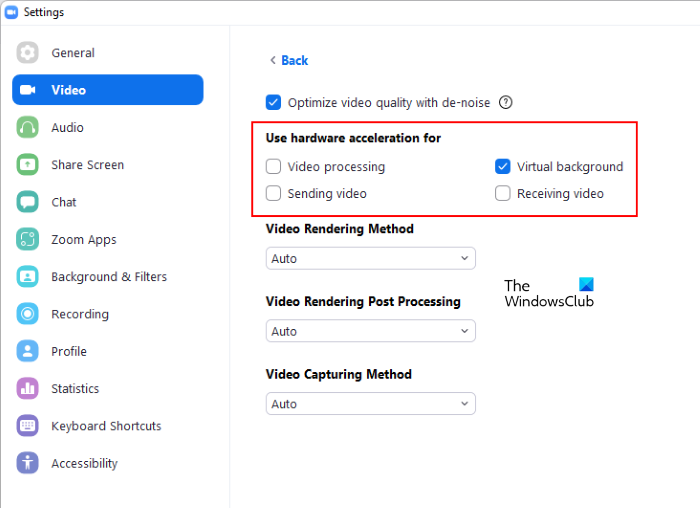Click the Background & Filters icon
The width and height of the screenshot is (700, 508).
pos(28,277)
